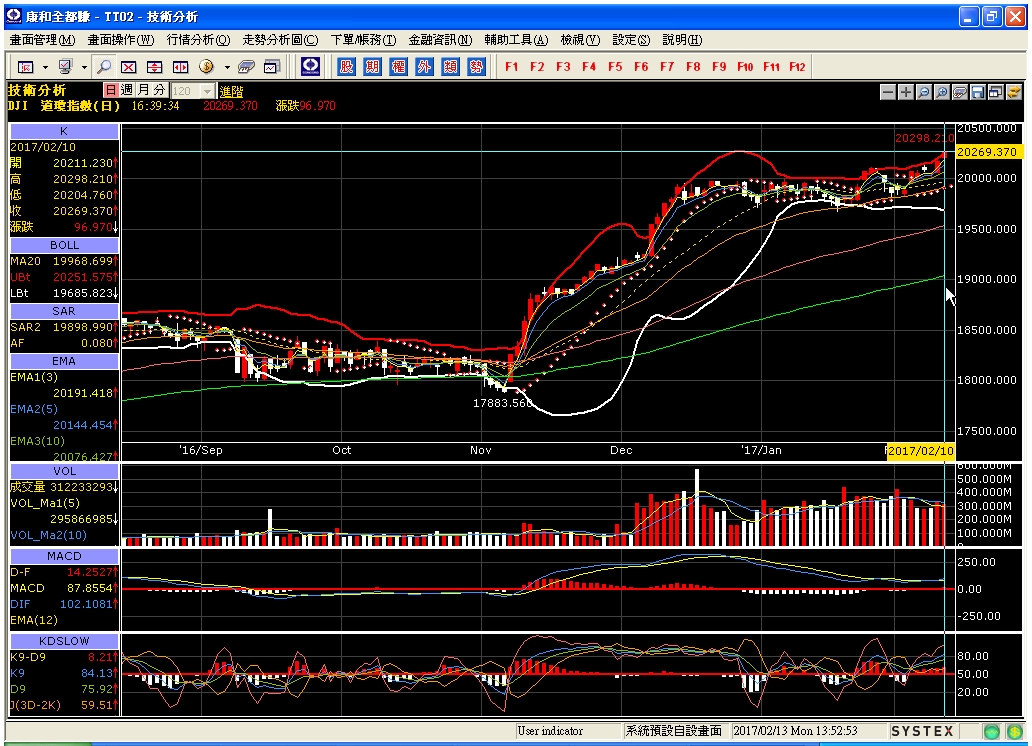
Task: Click the F12 shortcut button
Action: click(x=797, y=67)
